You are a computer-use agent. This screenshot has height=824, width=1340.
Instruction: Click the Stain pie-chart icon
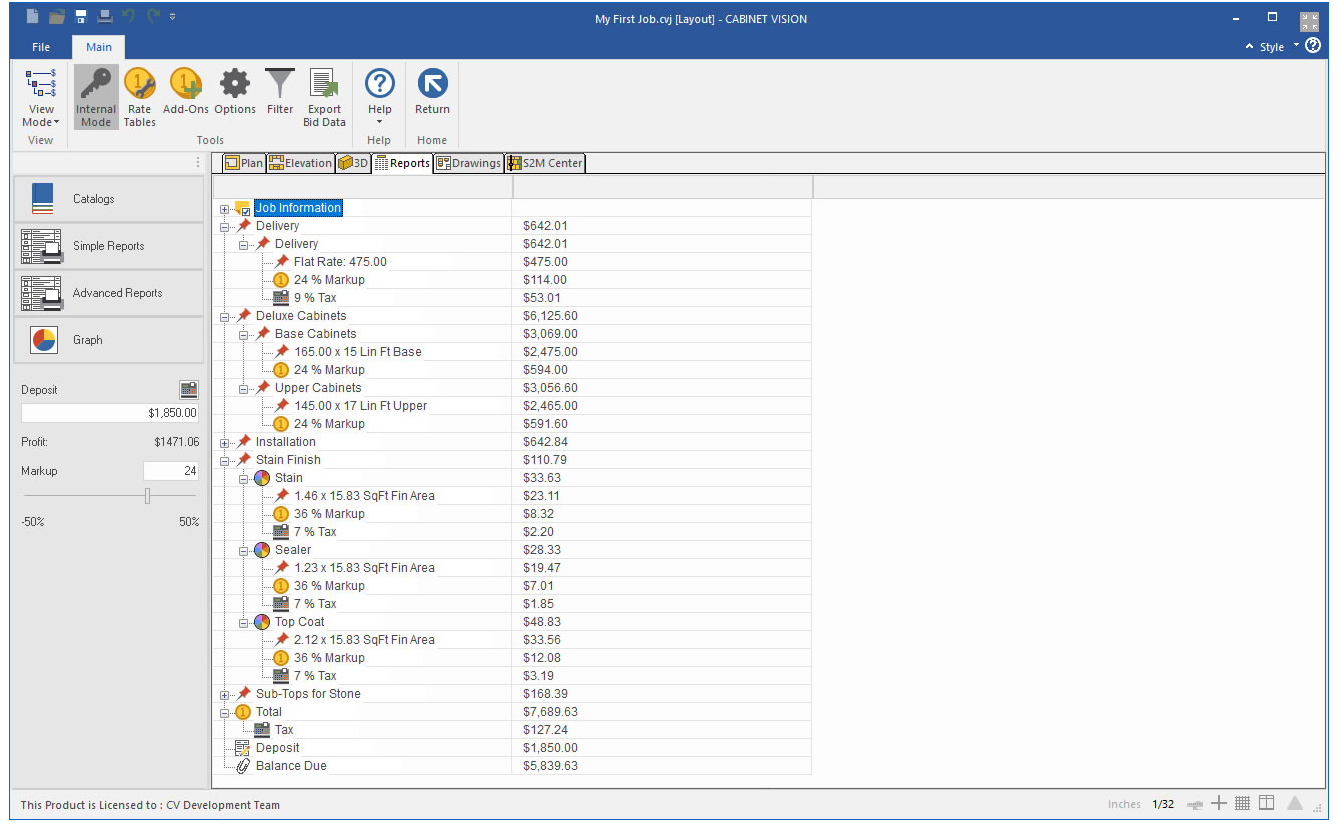click(x=262, y=478)
